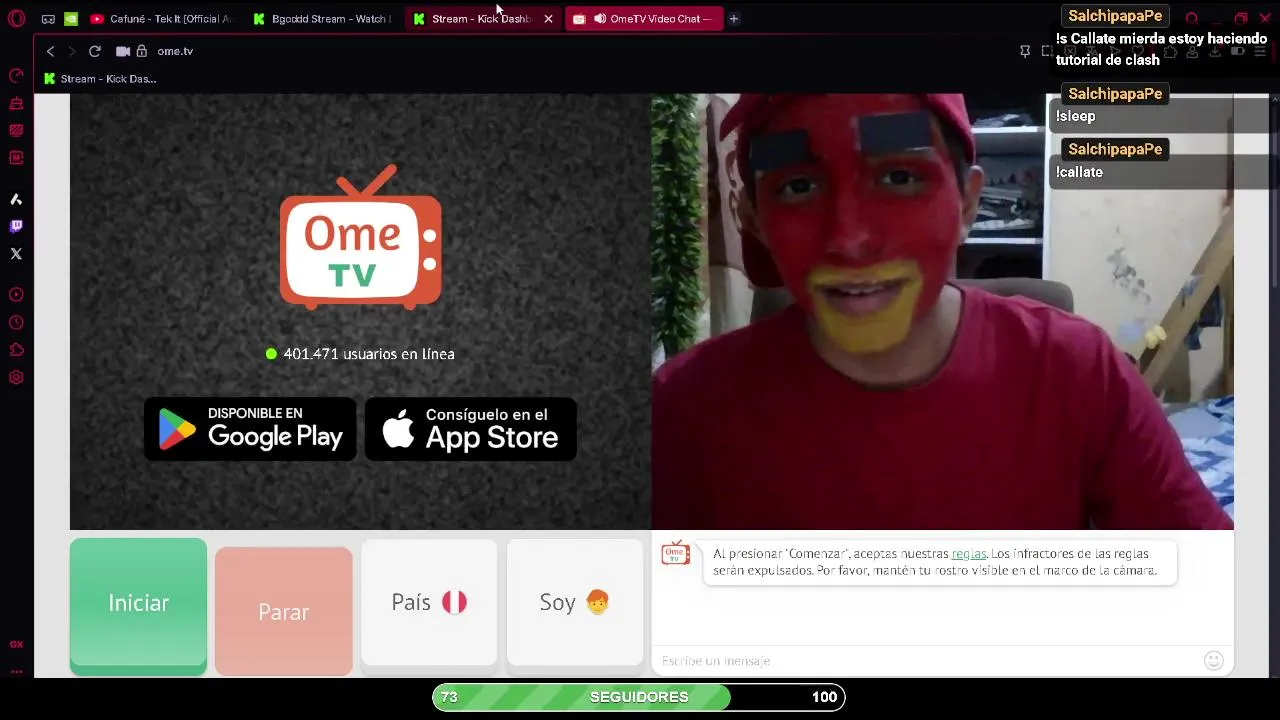The image size is (1280, 720).
Task: Open the striped square sidebar icon
Action: [x=16, y=130]
